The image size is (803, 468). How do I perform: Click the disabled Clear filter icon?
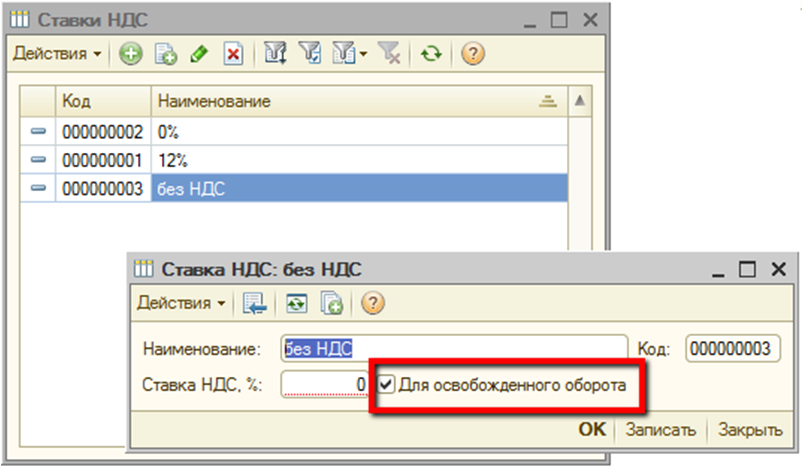[388, 54]
